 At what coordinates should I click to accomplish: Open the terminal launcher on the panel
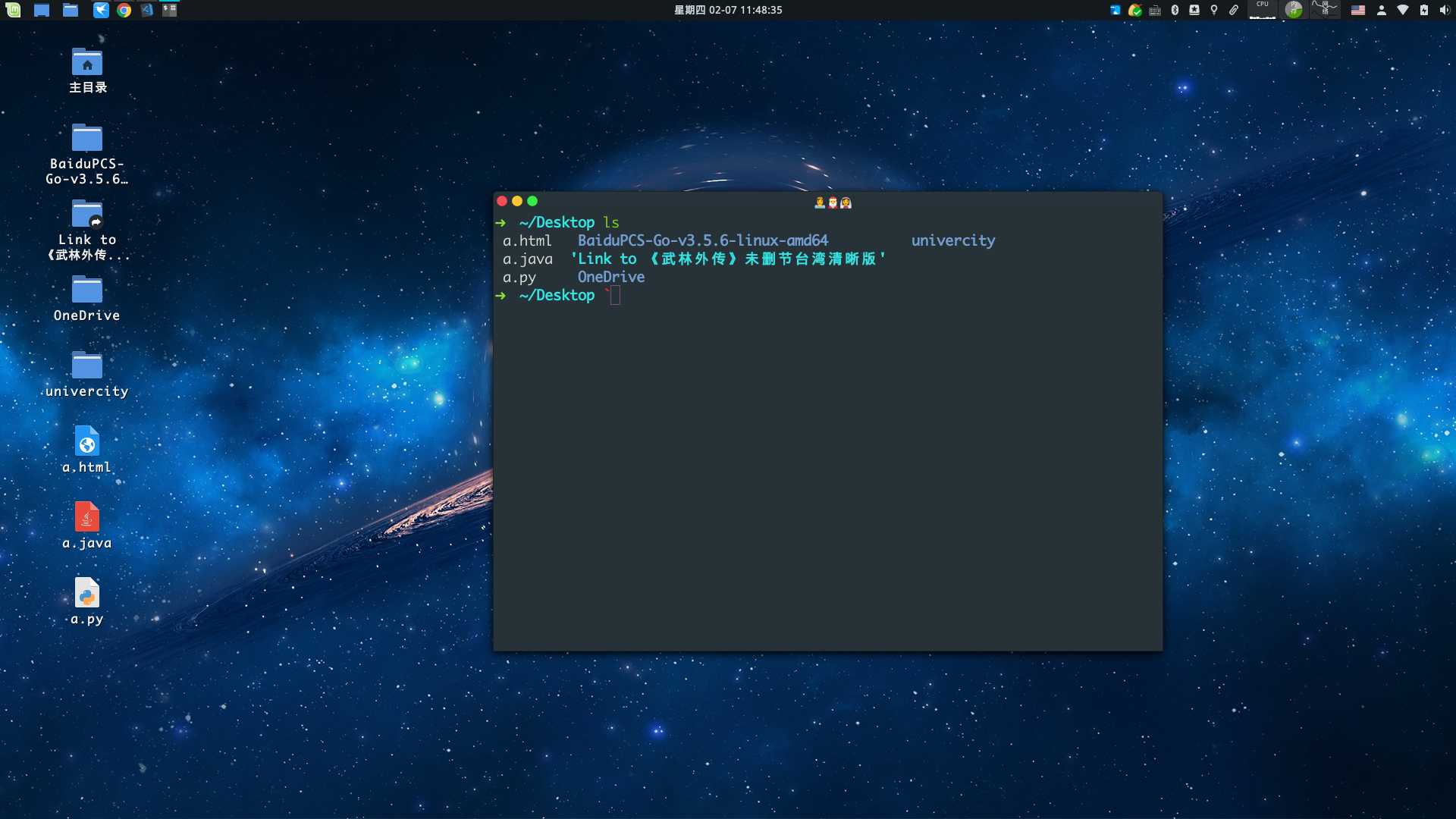(170, 11)
